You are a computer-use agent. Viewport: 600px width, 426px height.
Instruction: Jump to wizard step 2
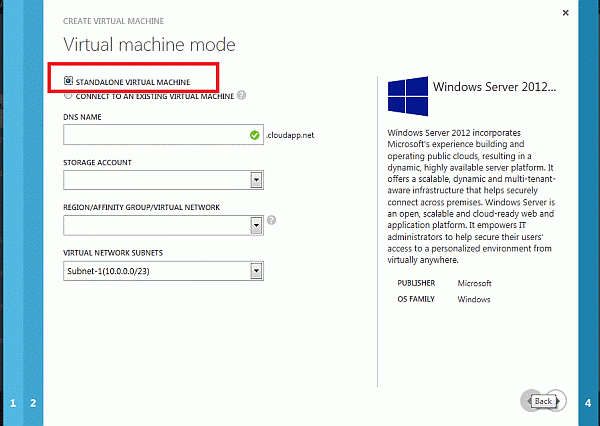[x=33, y=403]
